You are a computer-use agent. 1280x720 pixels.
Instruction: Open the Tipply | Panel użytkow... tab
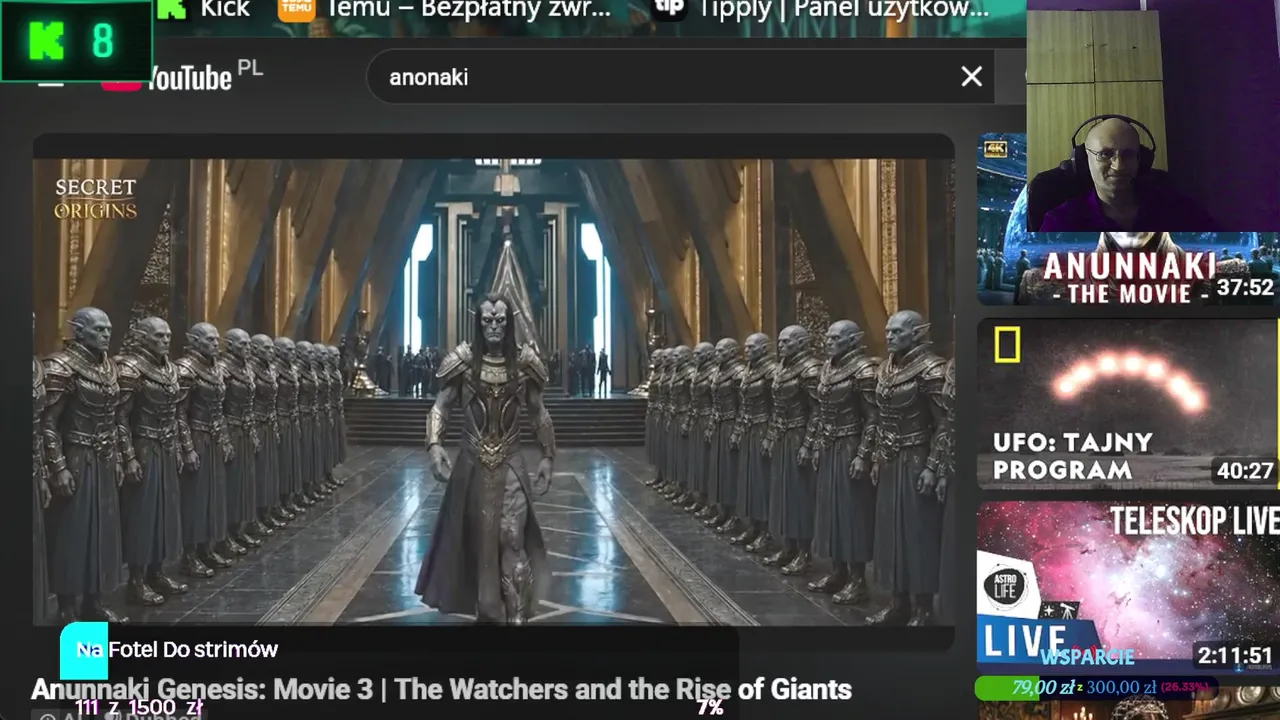[821, 10]
